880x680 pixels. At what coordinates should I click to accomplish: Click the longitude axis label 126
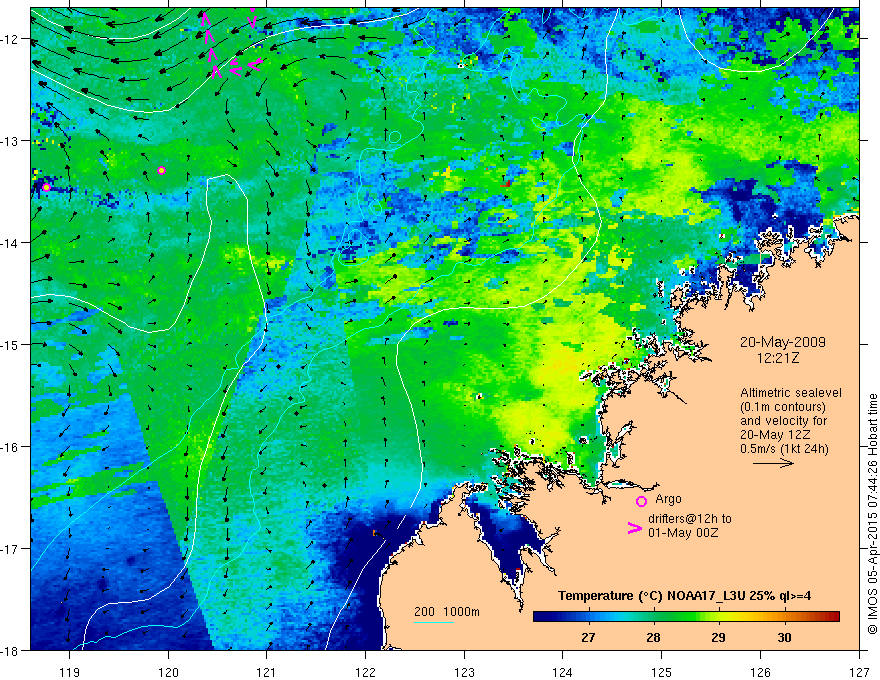click(x=760, y=673)
